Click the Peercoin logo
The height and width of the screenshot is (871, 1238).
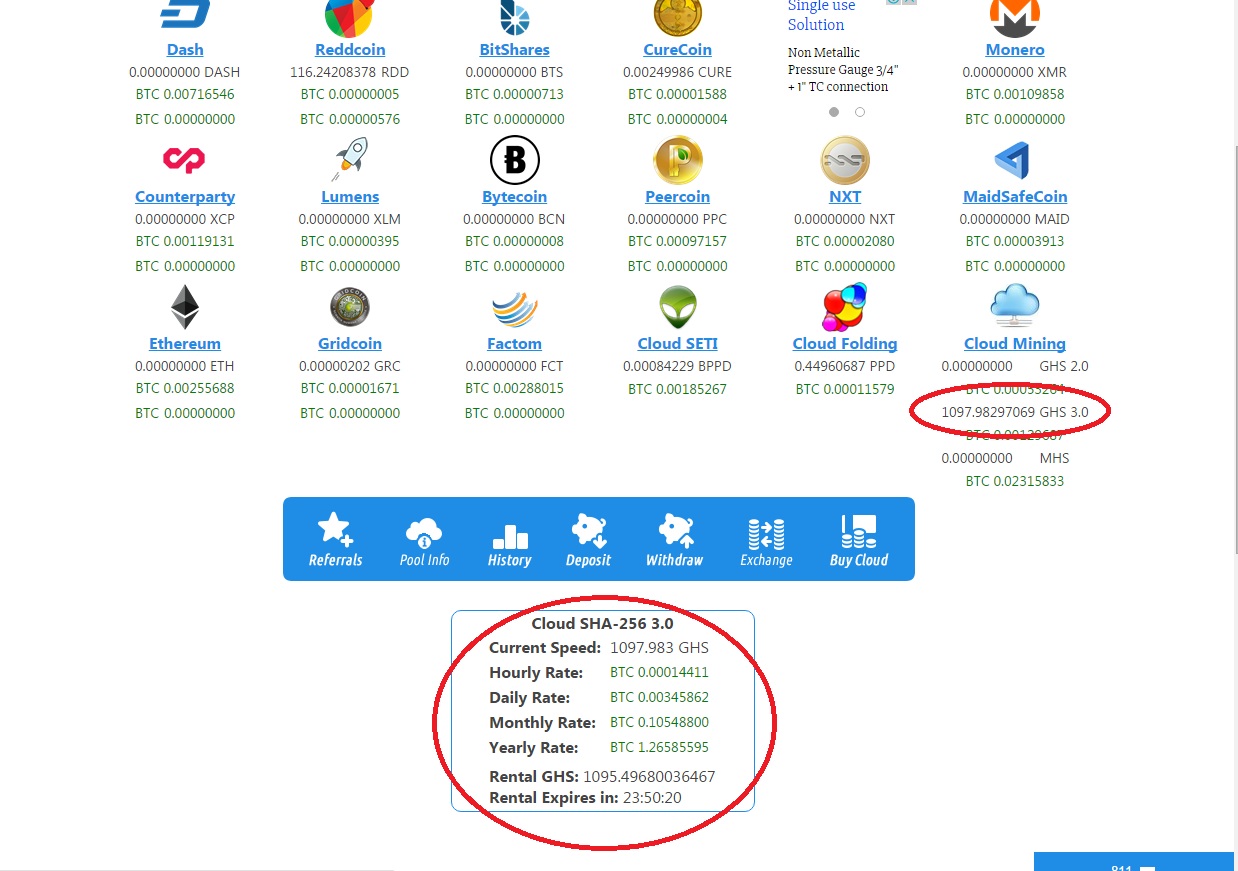[x=678, y=160]
